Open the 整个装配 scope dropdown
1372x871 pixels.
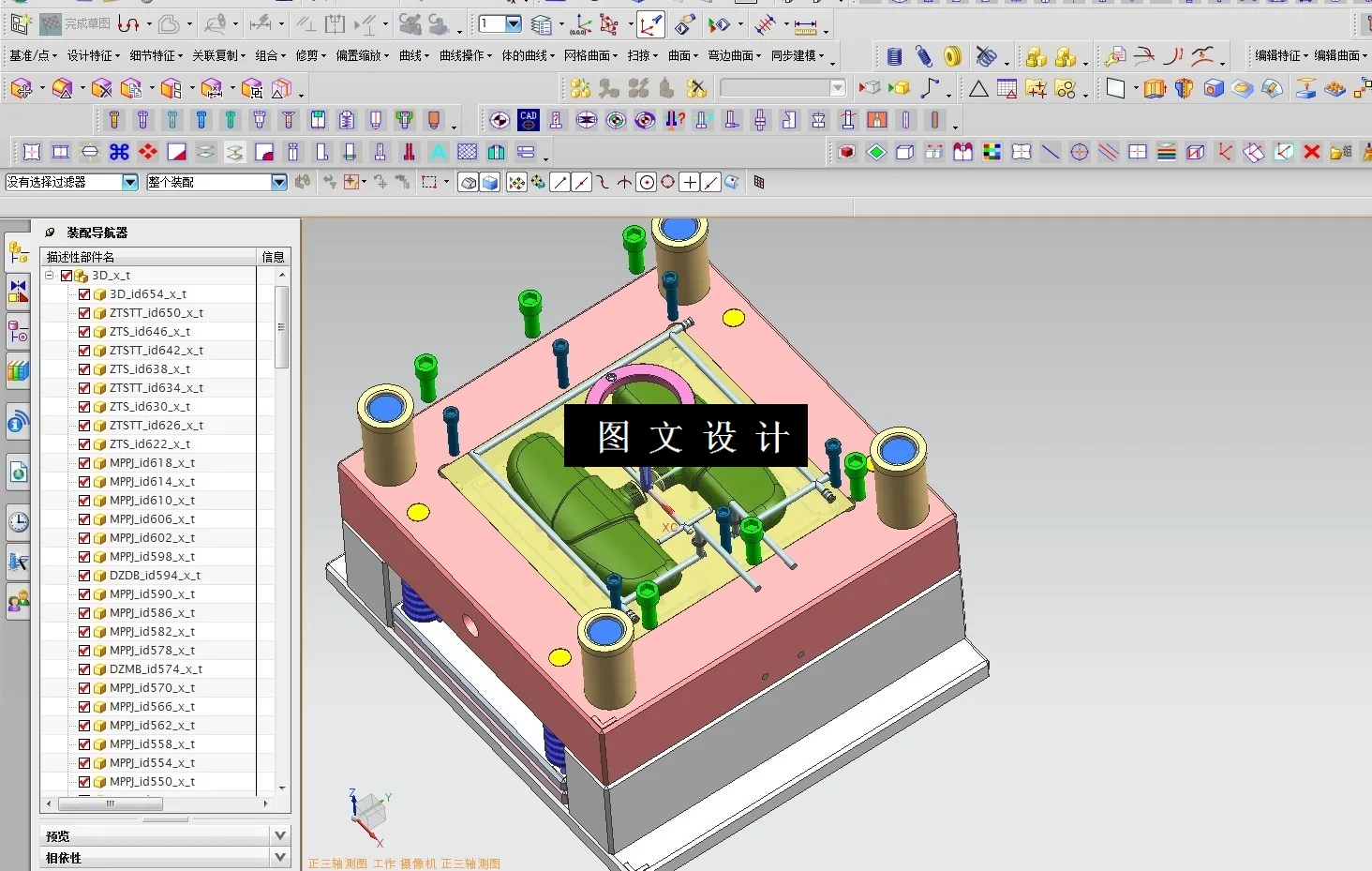[x=278, y=182]
